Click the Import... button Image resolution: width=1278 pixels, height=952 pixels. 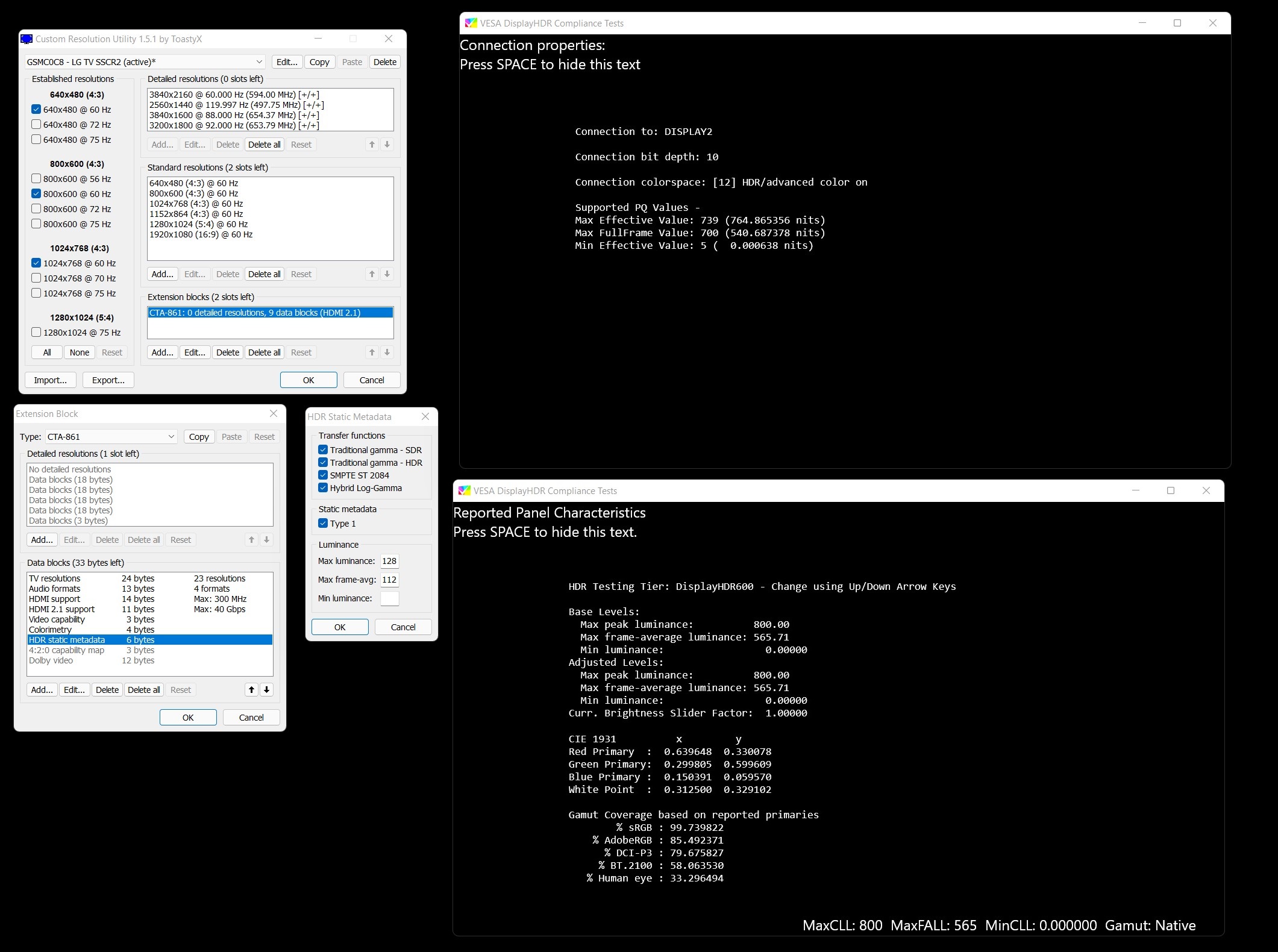(x=51, y=380)
